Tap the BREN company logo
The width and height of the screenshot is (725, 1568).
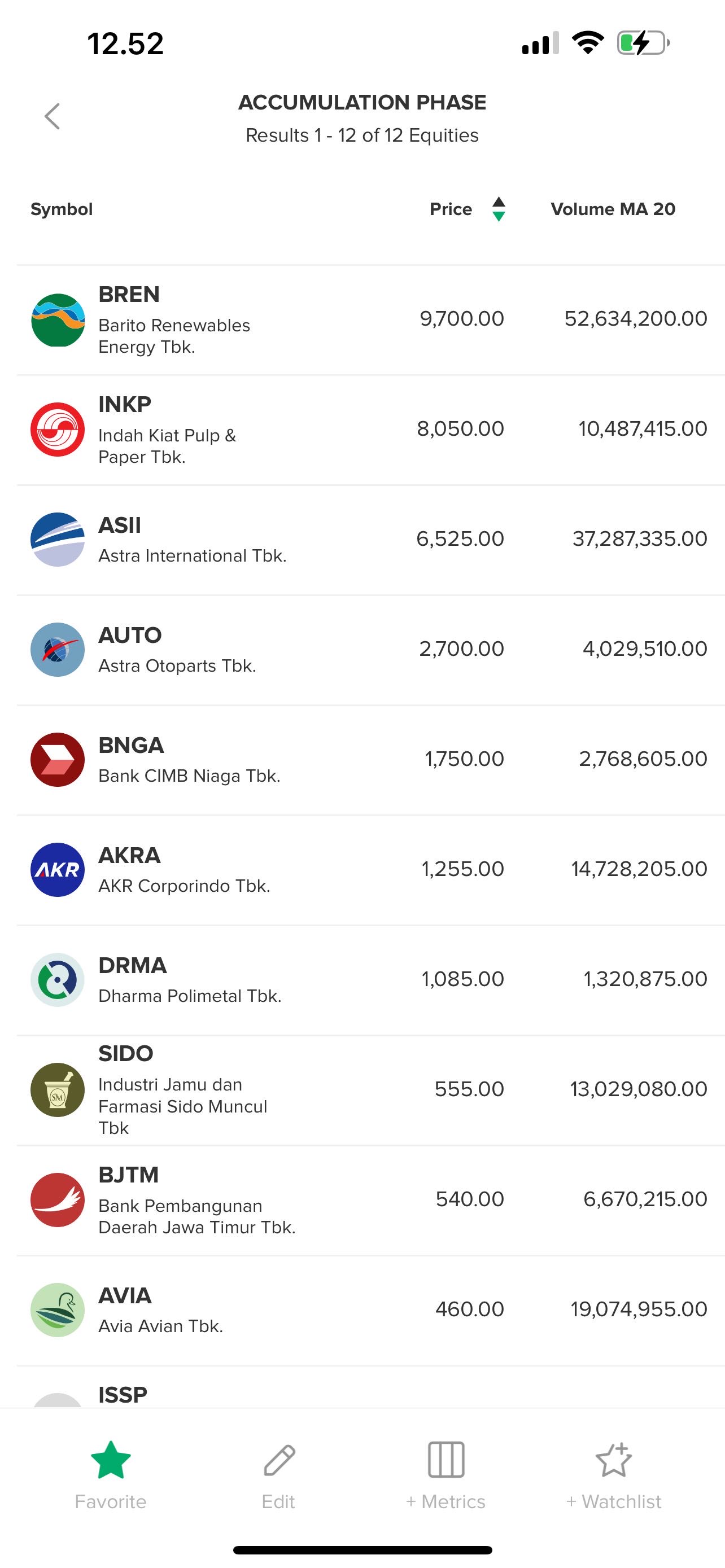coord(58,320)
